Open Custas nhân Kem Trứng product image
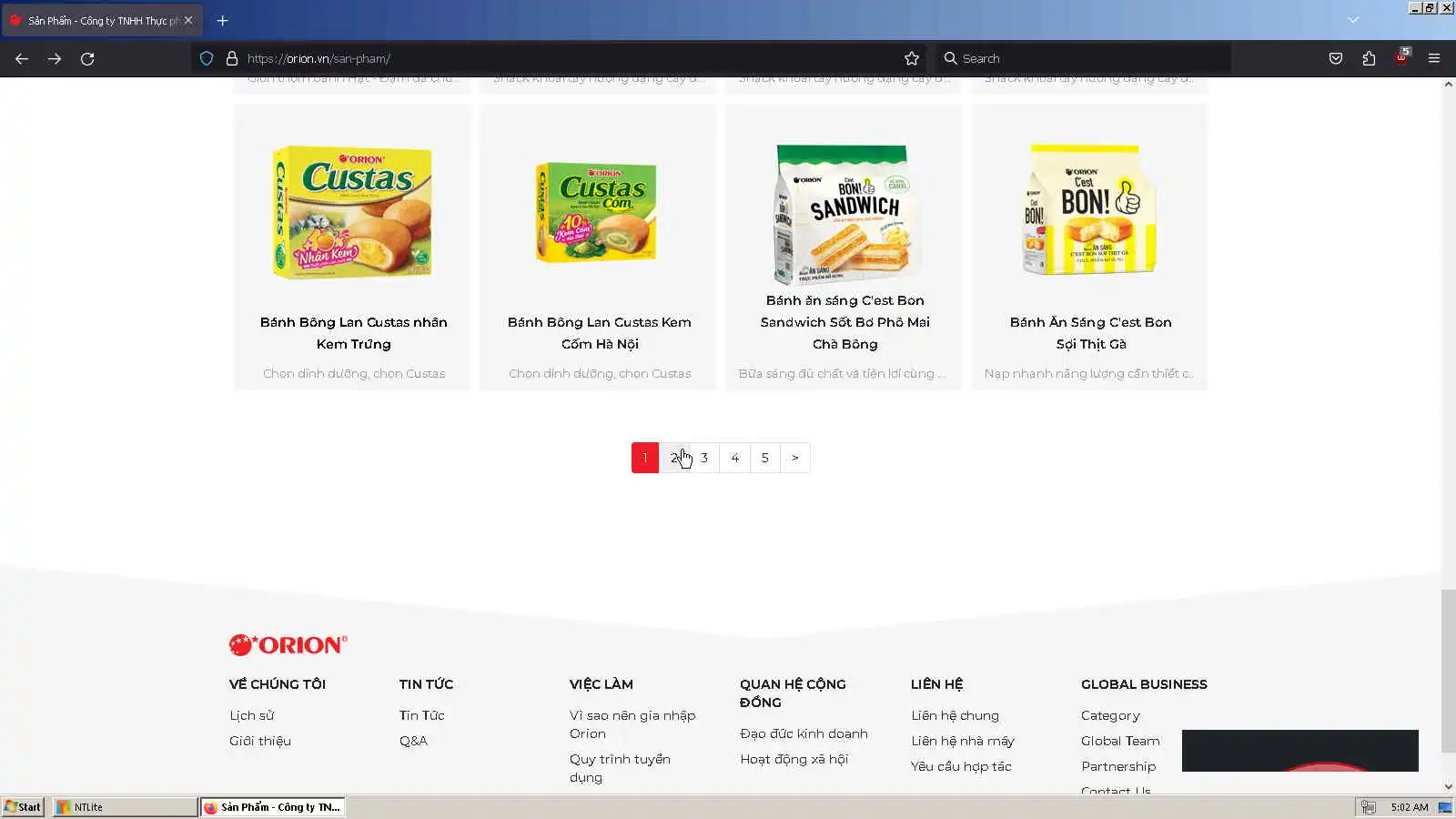Screen dimensions: 1456x819 (x=353, y=212)
